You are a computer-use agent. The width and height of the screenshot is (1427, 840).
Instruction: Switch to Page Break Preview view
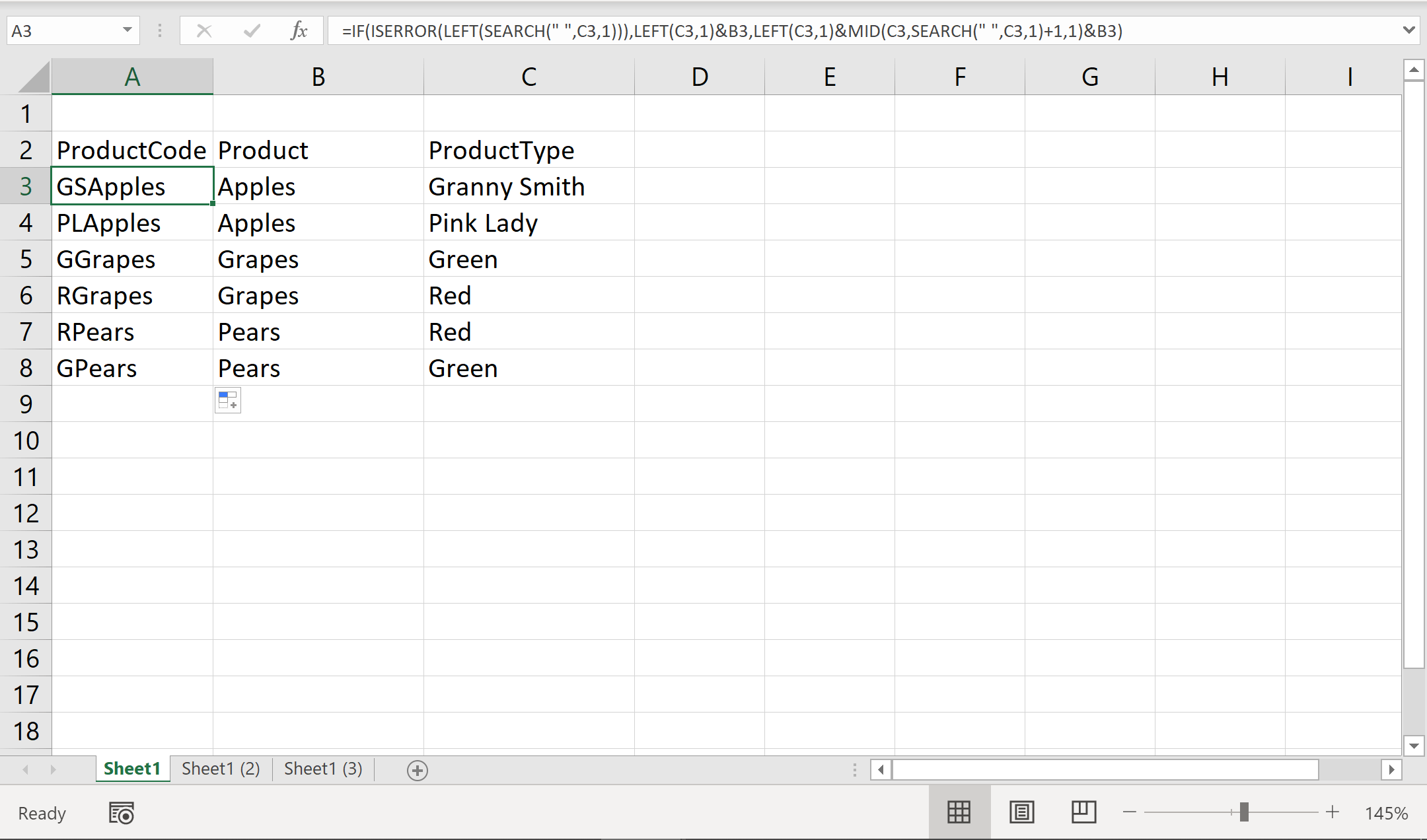1083,812
